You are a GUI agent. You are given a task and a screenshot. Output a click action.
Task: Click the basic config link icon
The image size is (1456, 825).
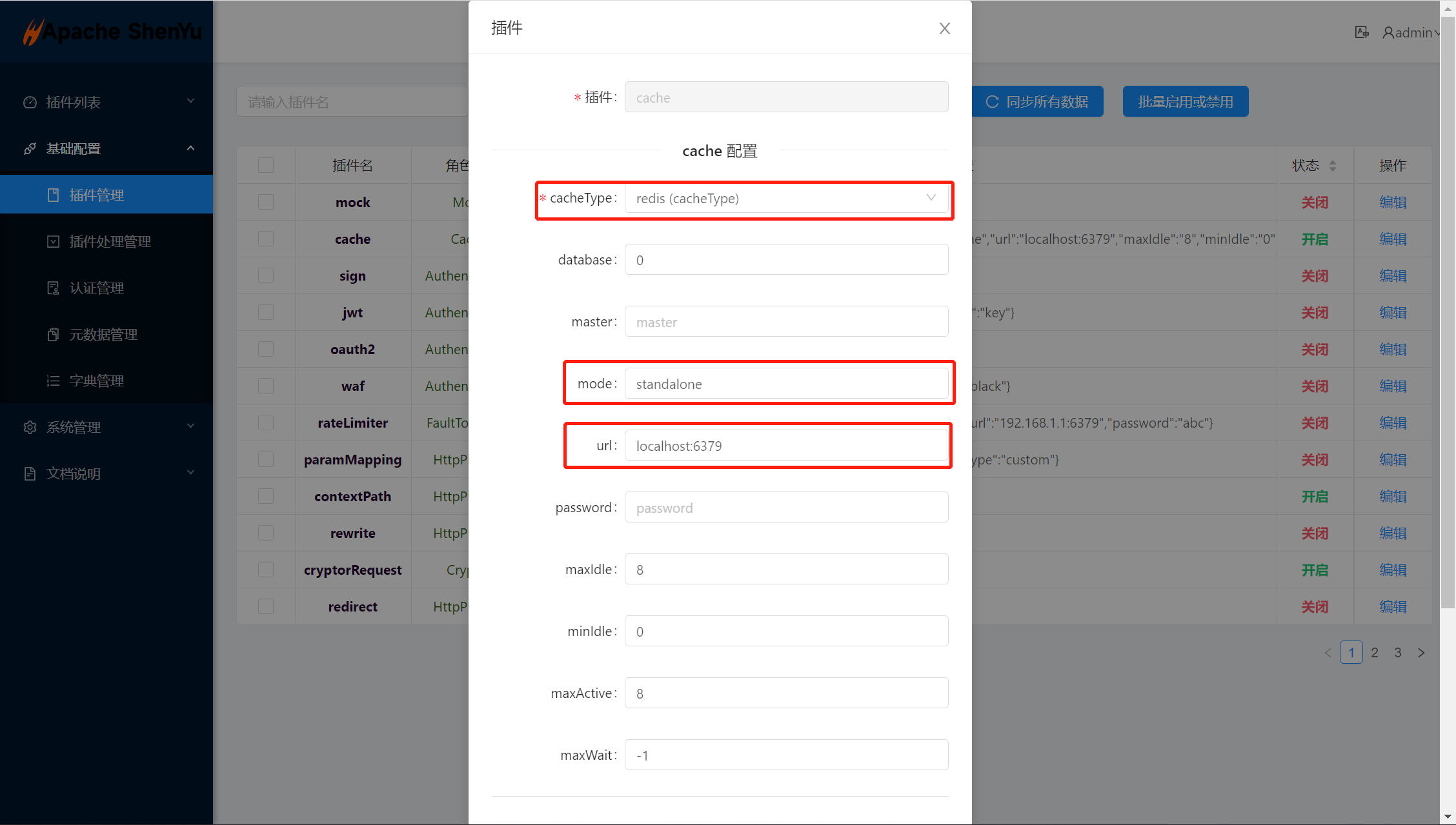(x=30, y=149)
